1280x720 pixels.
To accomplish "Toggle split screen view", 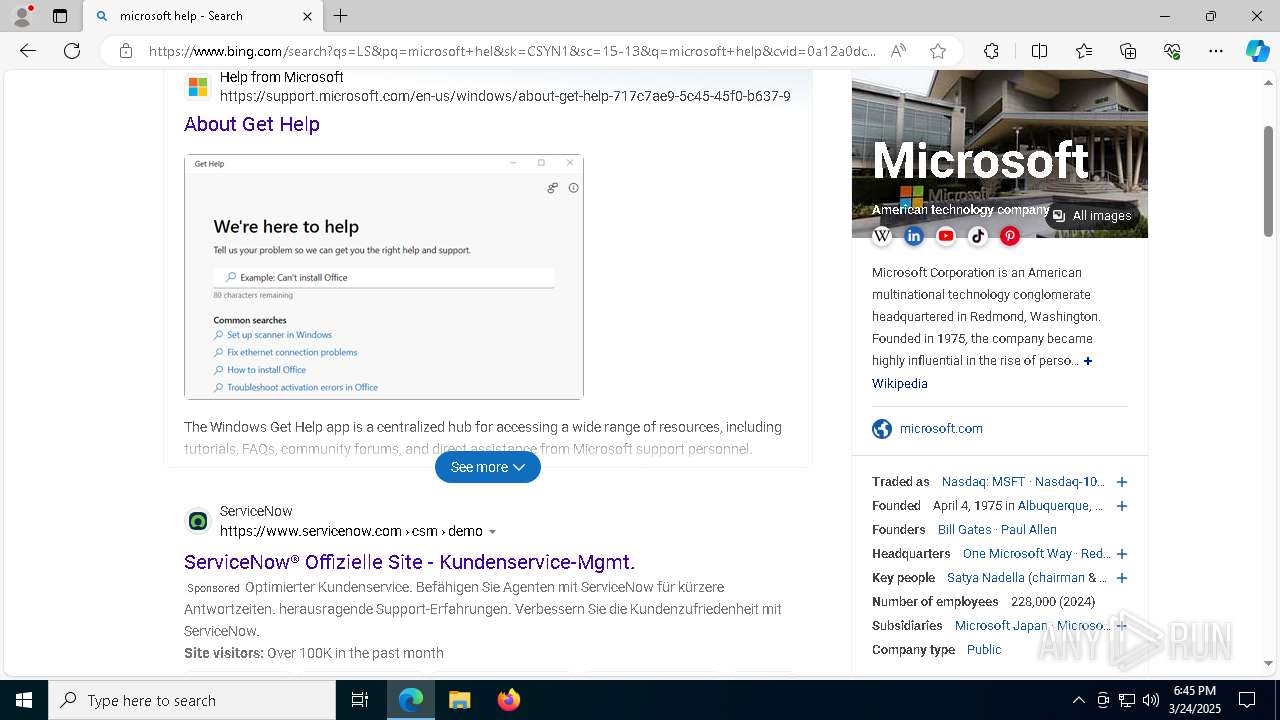I will click(x=1039, y=51).
